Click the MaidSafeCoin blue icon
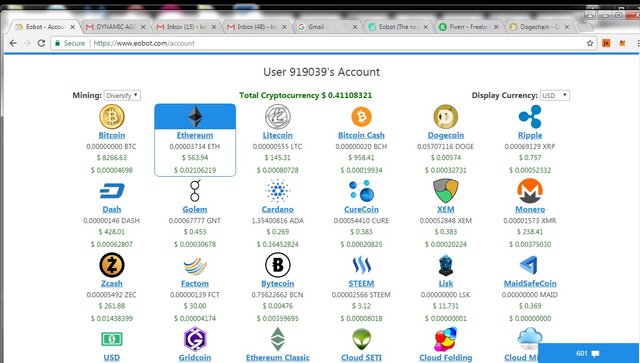640x363 pixels. tap(529, 265)
